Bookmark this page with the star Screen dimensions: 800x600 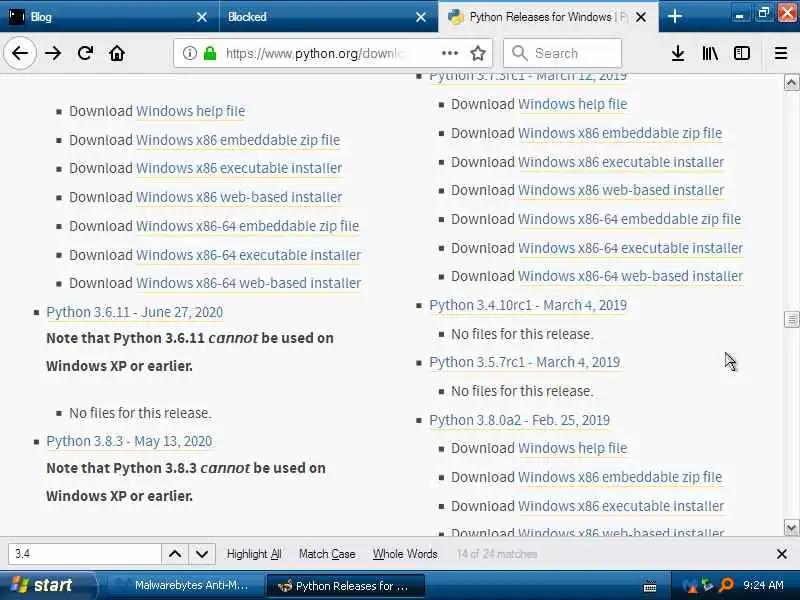[478, 53]
